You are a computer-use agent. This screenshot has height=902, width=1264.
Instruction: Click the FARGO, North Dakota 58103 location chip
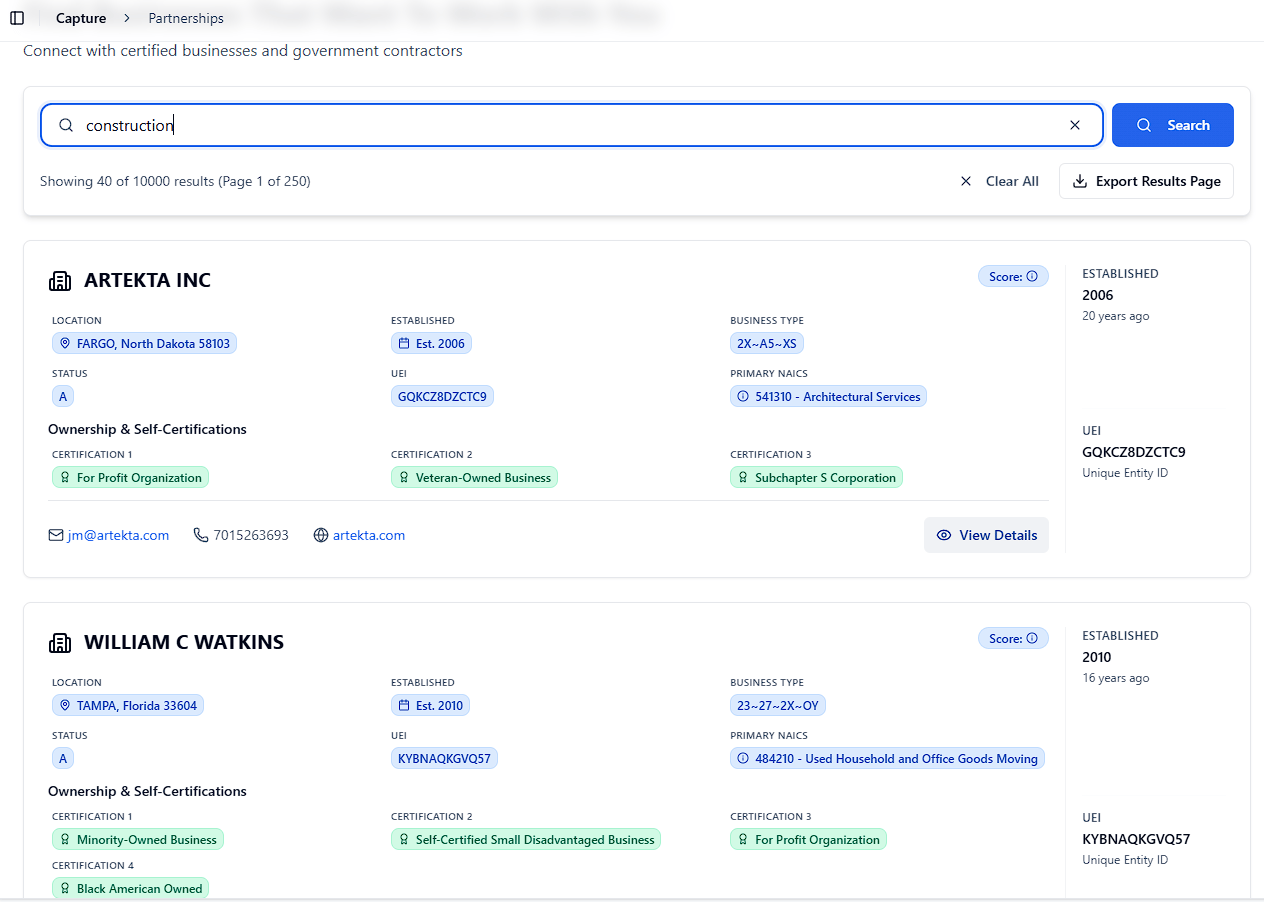click(144, 343)
